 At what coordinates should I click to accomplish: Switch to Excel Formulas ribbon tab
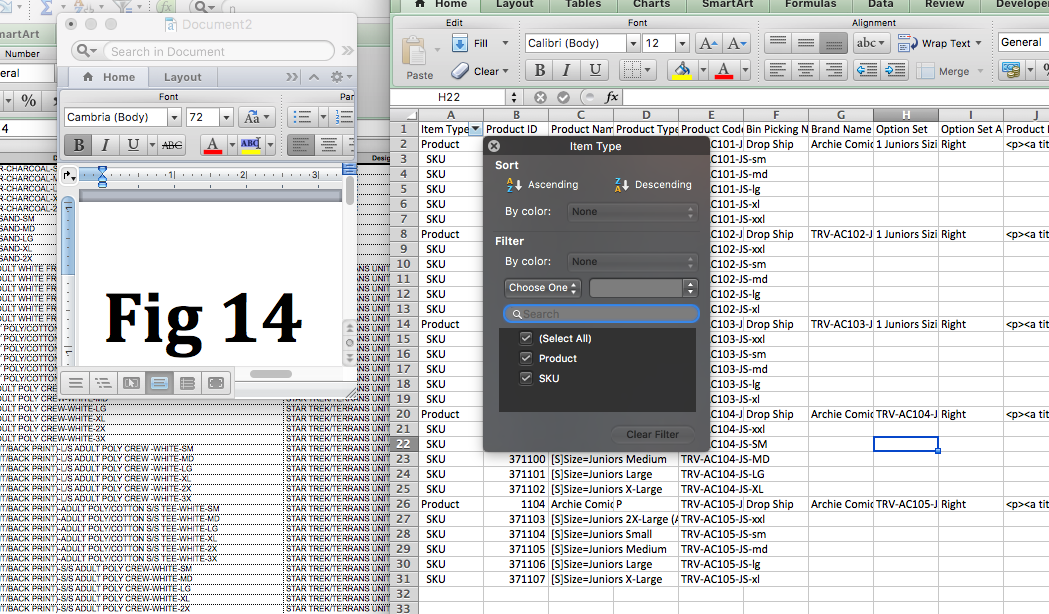click(x=810, y=5)
